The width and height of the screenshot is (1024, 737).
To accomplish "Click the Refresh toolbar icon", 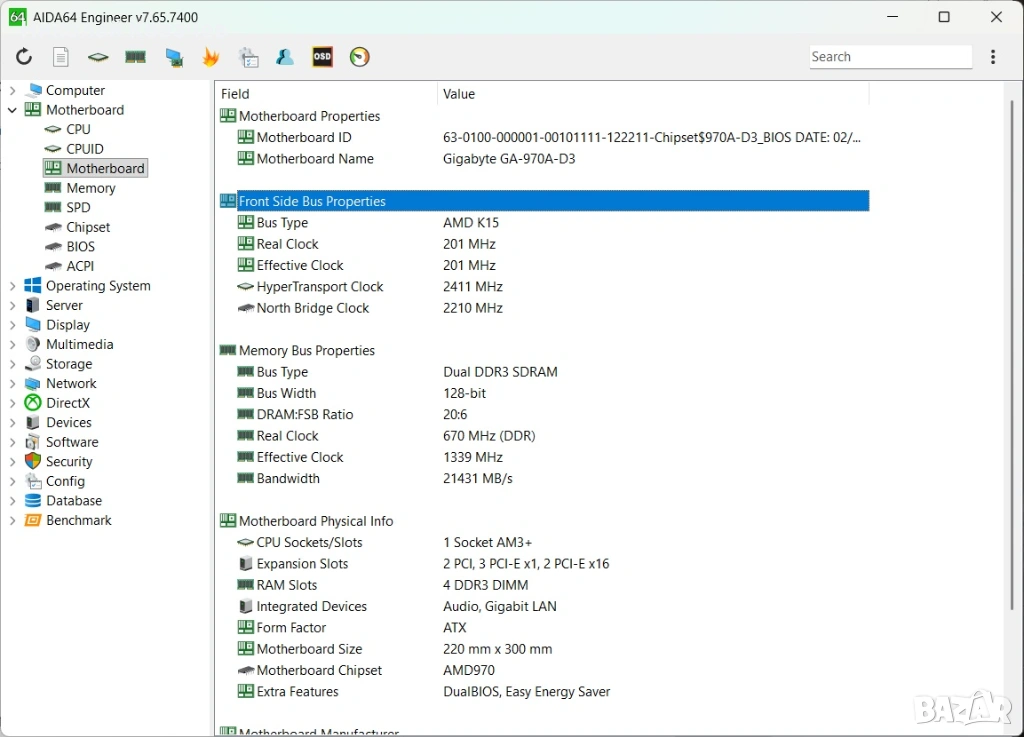I will coord(24,57).
